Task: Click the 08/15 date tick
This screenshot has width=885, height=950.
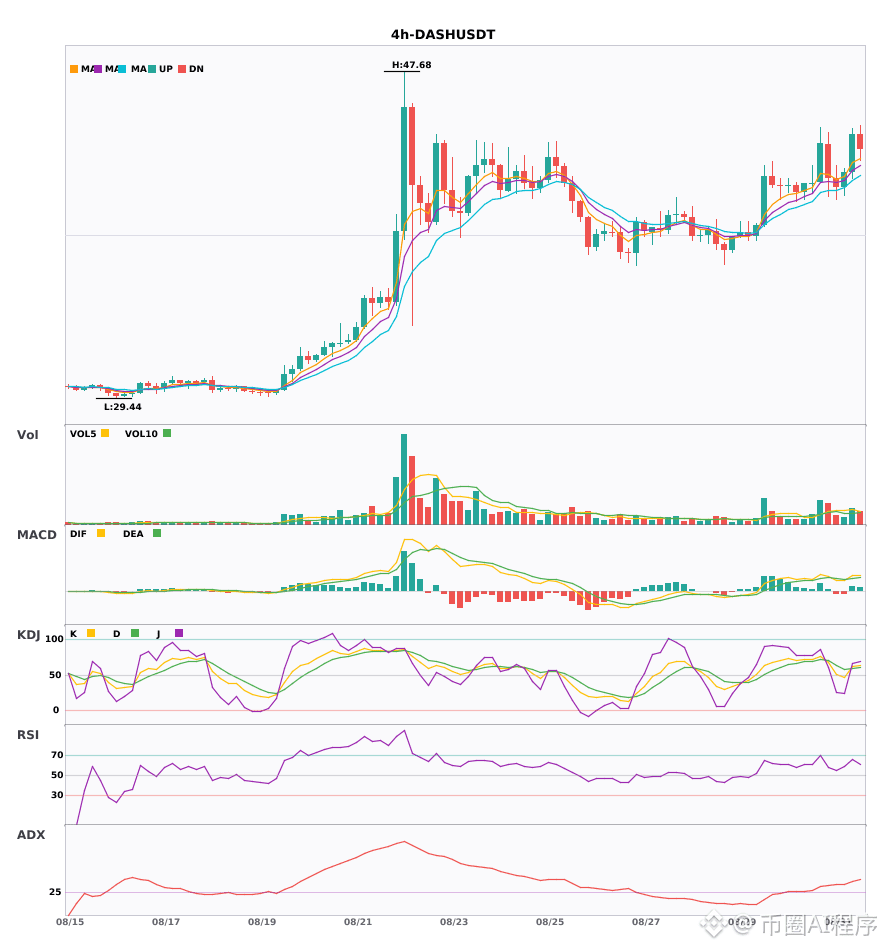Action: [70, 922]
